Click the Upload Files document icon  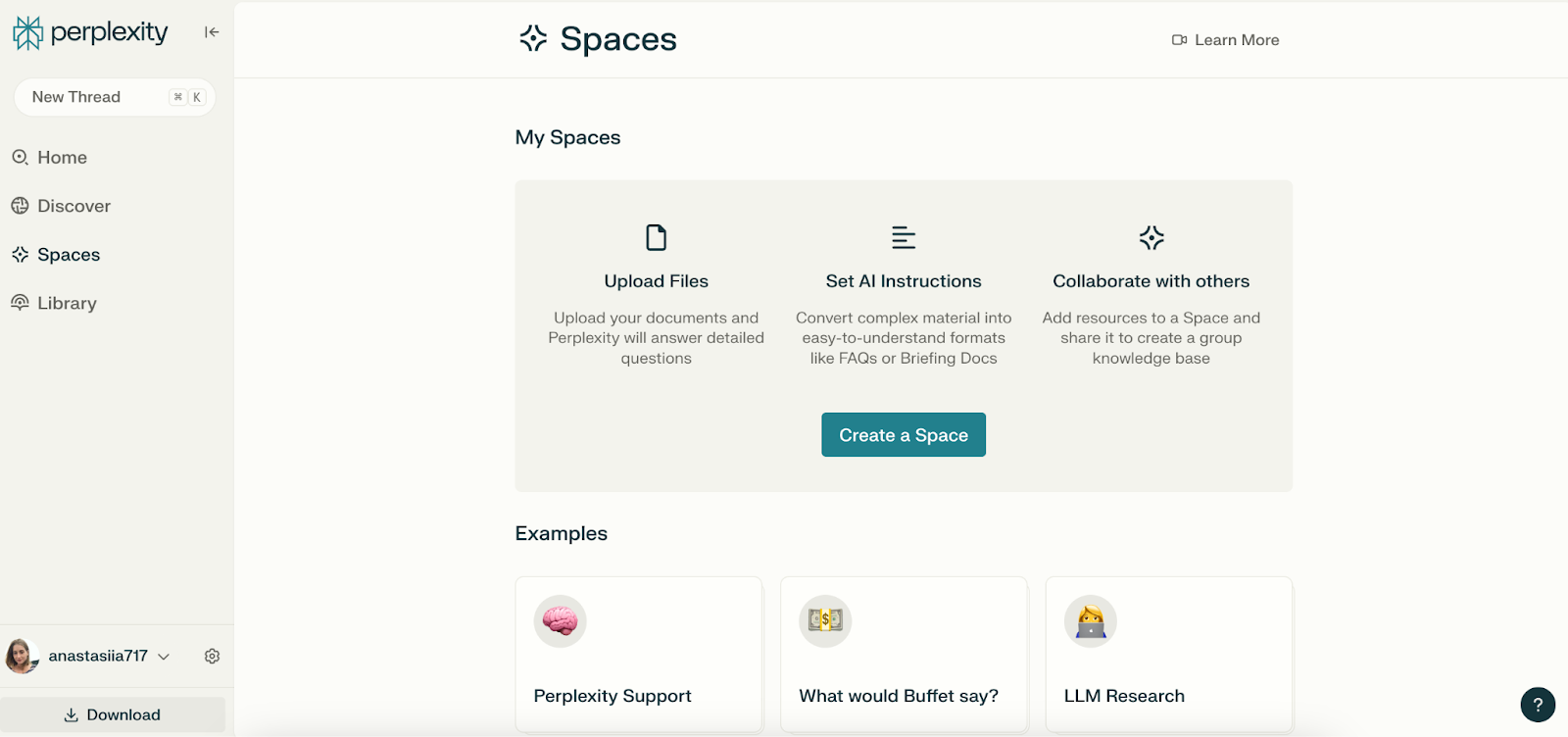pyautogui.click(x=656, y=237)
